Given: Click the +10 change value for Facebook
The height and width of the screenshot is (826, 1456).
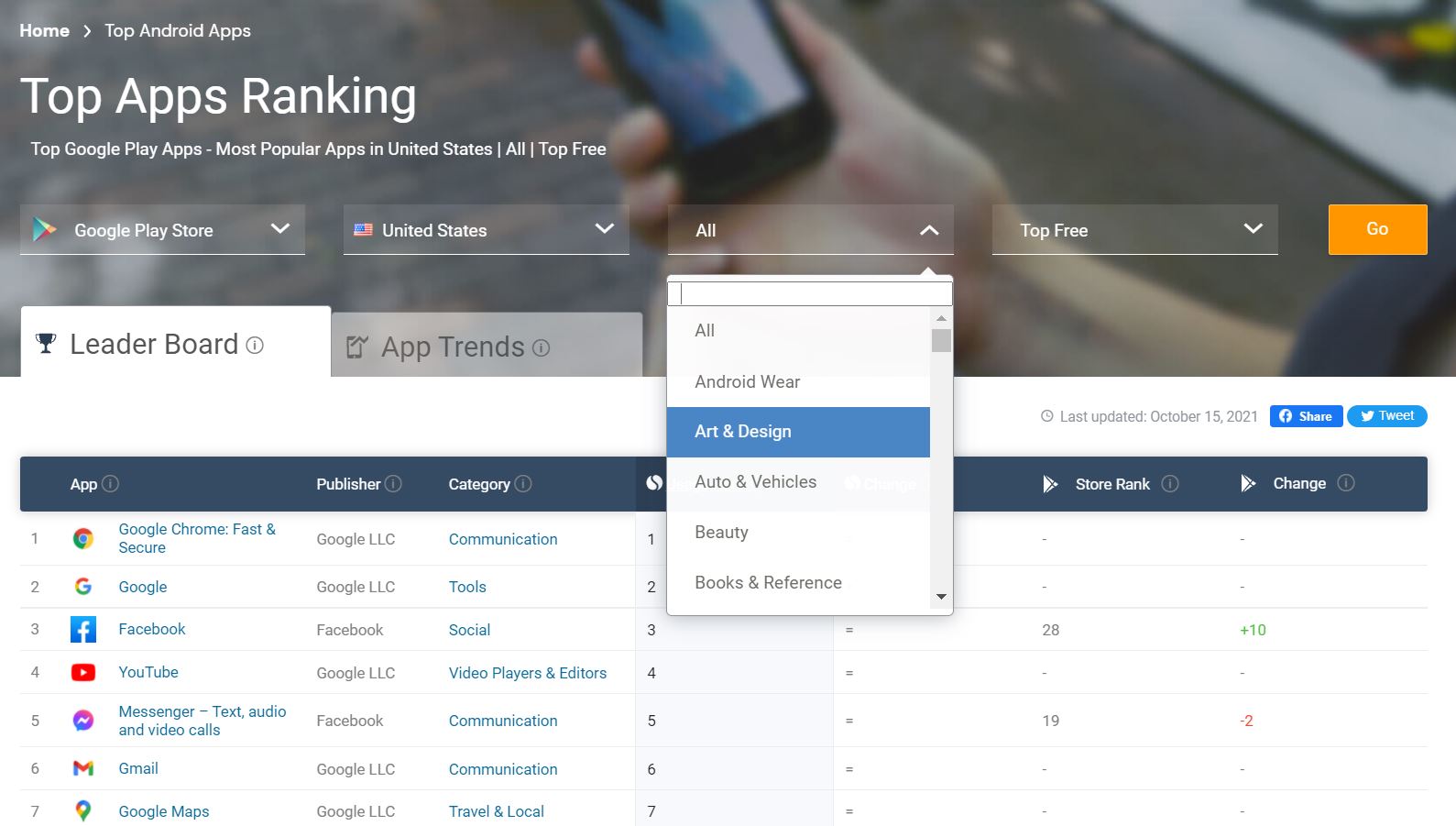Looking at the screenshot, I should pos(1253,630).
